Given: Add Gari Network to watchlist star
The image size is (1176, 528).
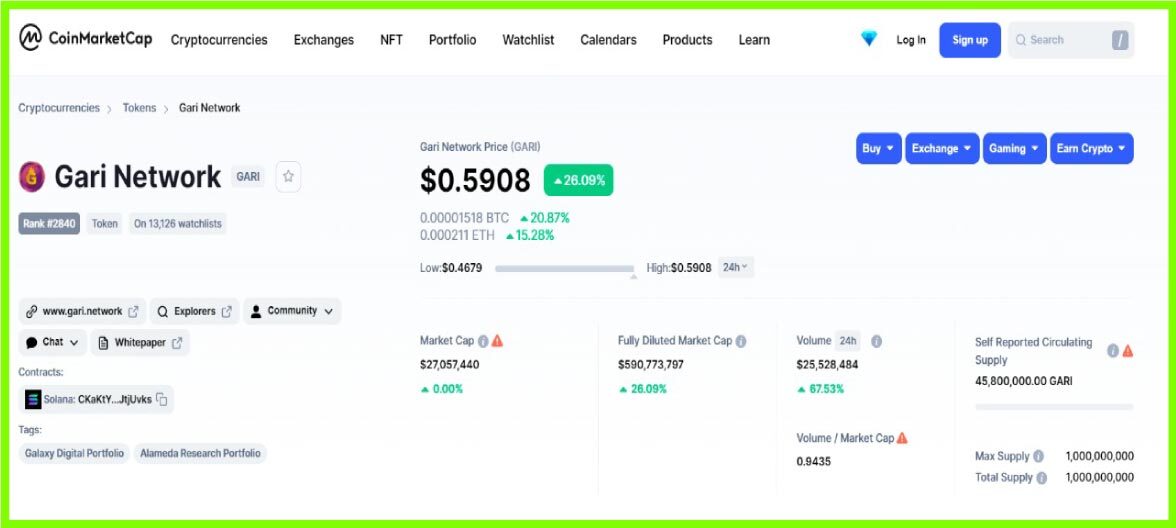Looking at the screenshot, I should (x=288, y=177).
